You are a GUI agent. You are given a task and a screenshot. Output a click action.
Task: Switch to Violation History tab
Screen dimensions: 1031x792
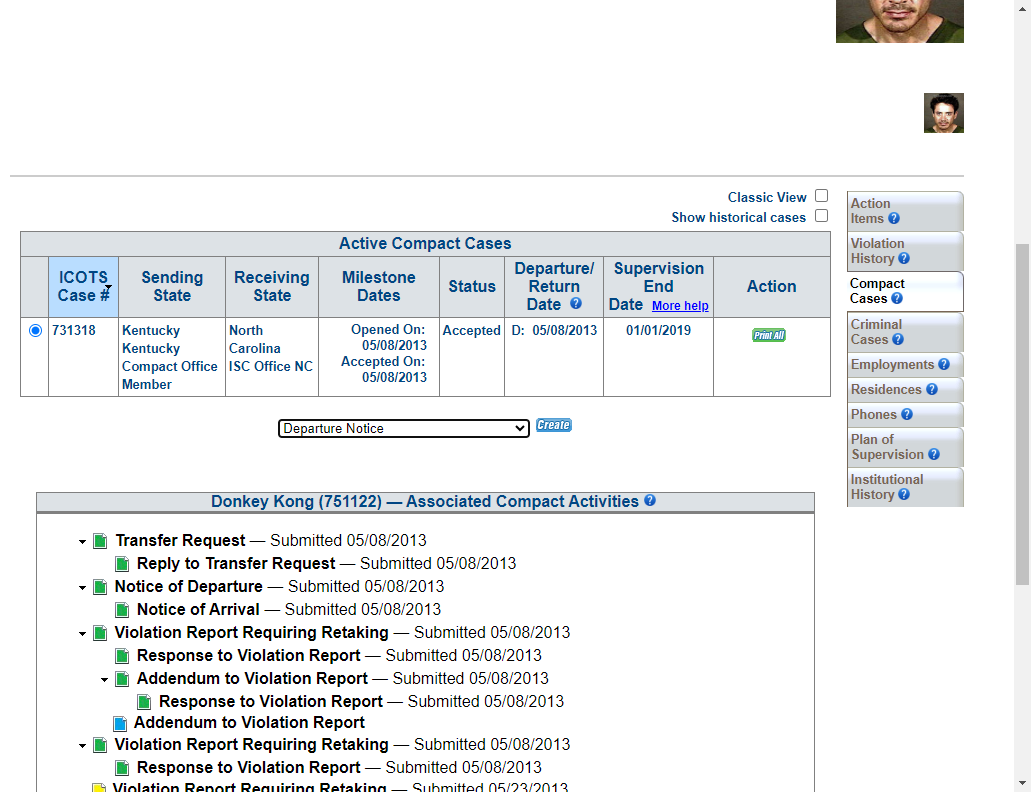pyautogui.click(x=905, y=251)
